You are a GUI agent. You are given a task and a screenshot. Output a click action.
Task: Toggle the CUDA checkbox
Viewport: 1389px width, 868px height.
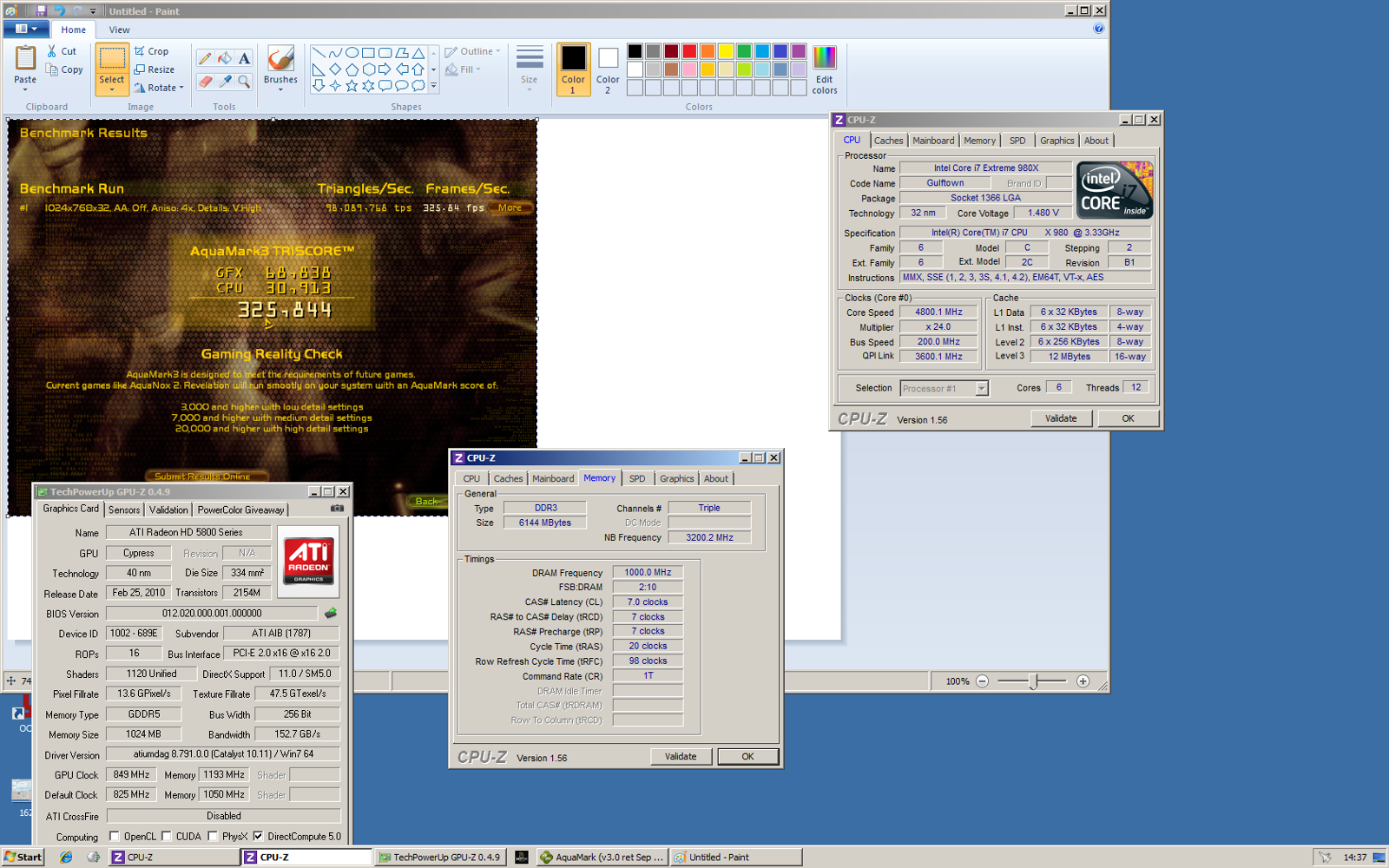tap(167, 836)
